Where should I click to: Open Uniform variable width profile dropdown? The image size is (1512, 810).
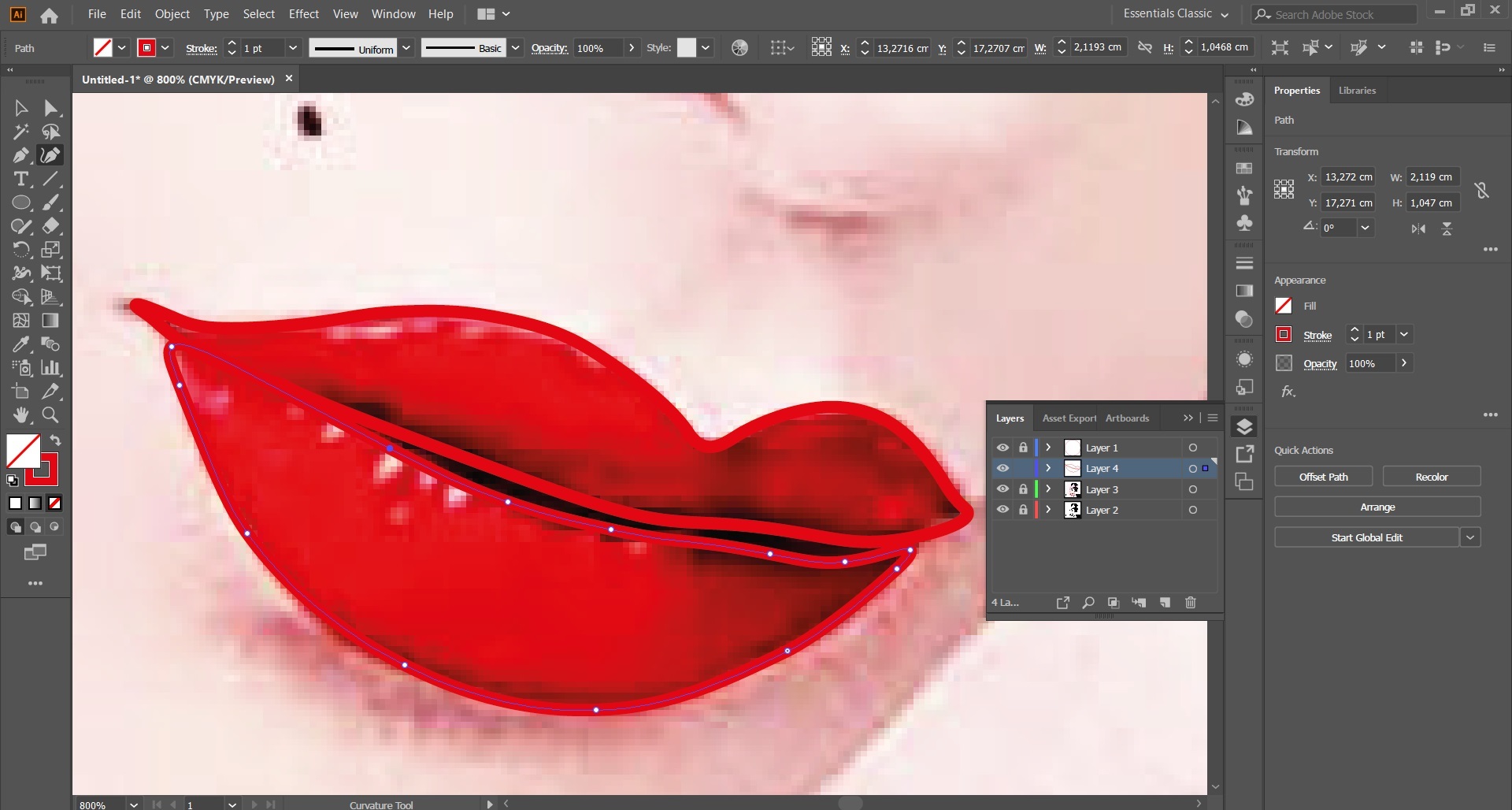coord(406,48)
